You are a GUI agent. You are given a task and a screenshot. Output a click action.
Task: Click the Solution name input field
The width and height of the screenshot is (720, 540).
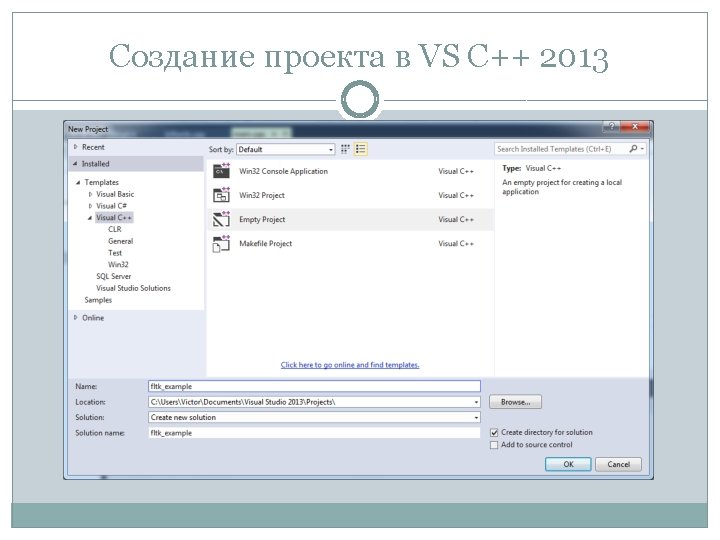pos(314,433)
